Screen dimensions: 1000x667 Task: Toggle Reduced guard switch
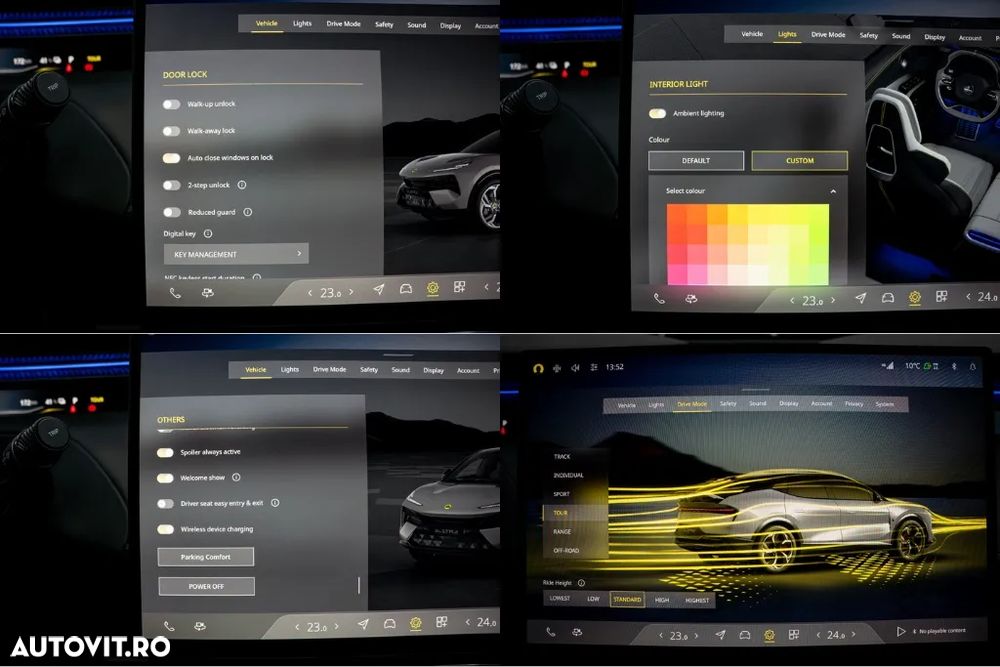pos(171,212)
